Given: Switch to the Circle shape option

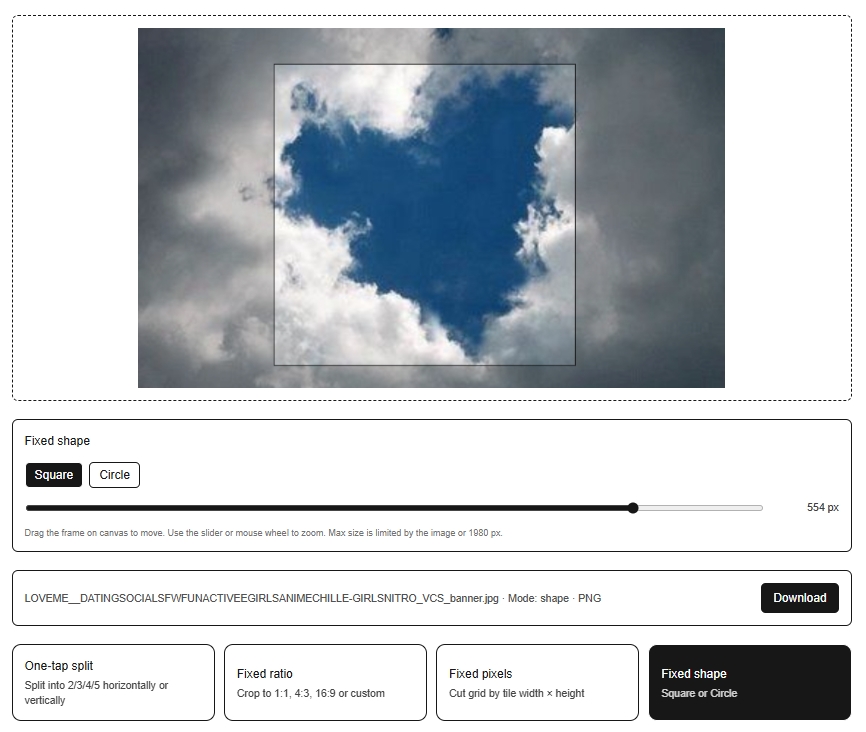Looking at the screenshot, I should point(114,475).
